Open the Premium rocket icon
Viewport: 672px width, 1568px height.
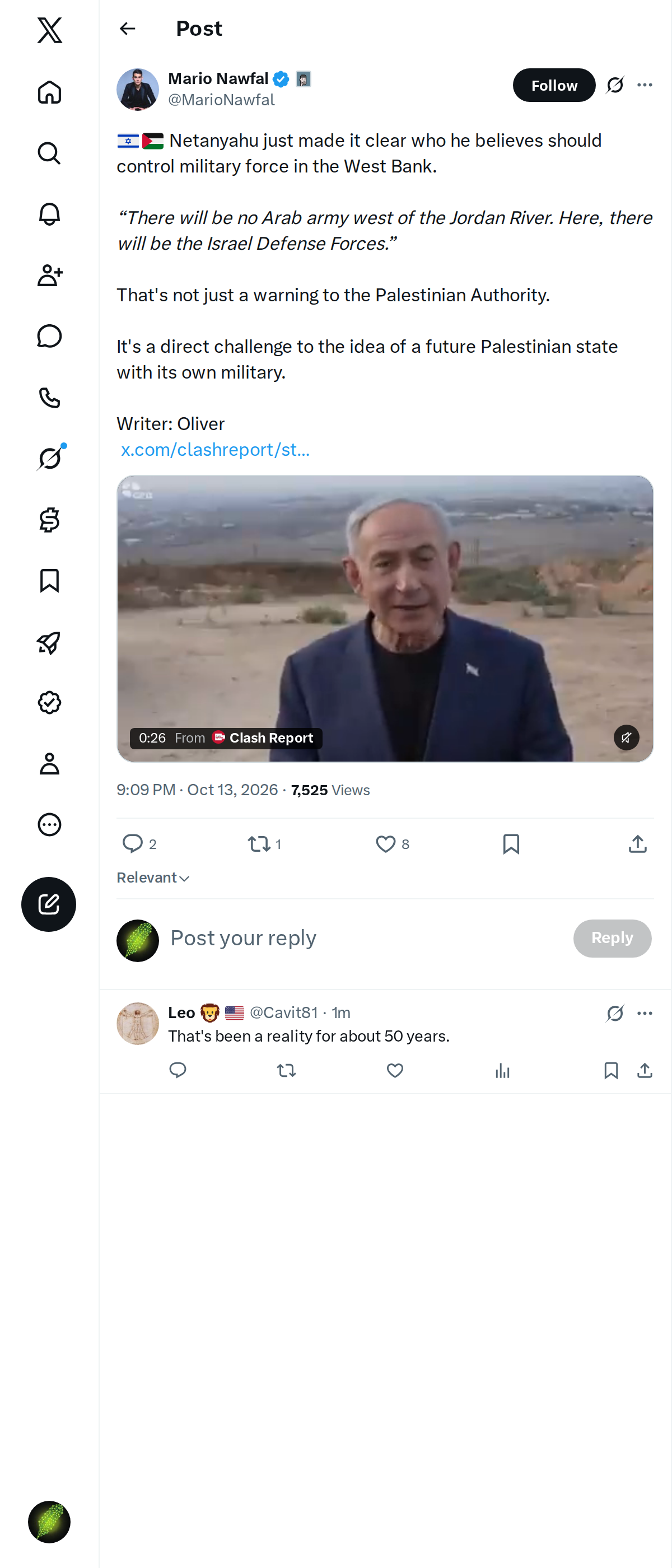[x=49, y=642]
